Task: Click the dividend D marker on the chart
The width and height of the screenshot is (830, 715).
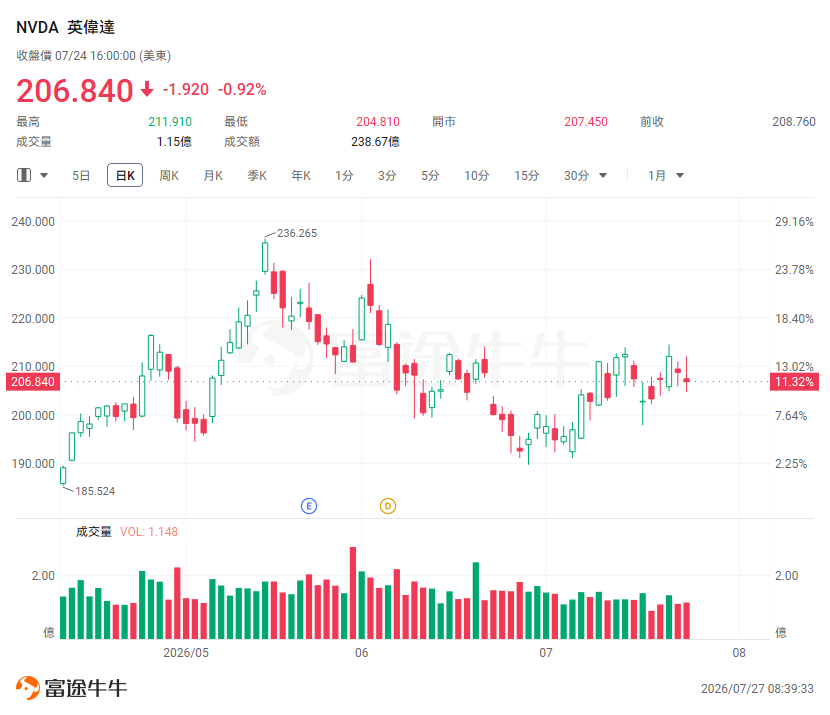Action: pos(388,506)
